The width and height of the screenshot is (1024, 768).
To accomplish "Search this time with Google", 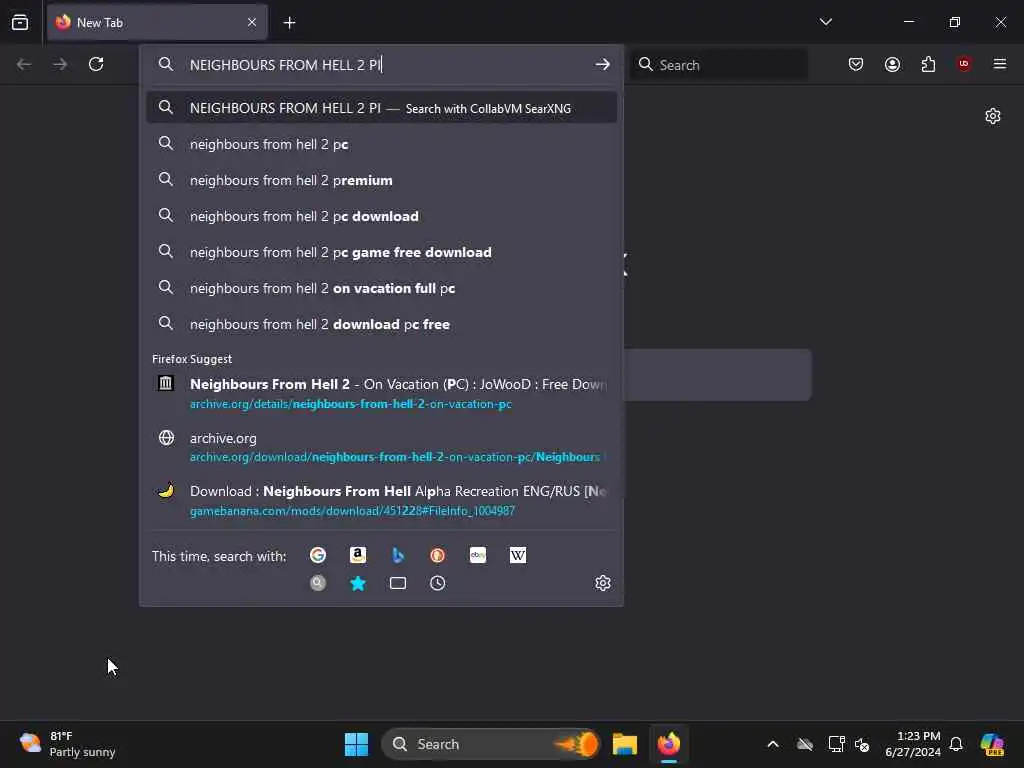I will (x=318, y=555).
